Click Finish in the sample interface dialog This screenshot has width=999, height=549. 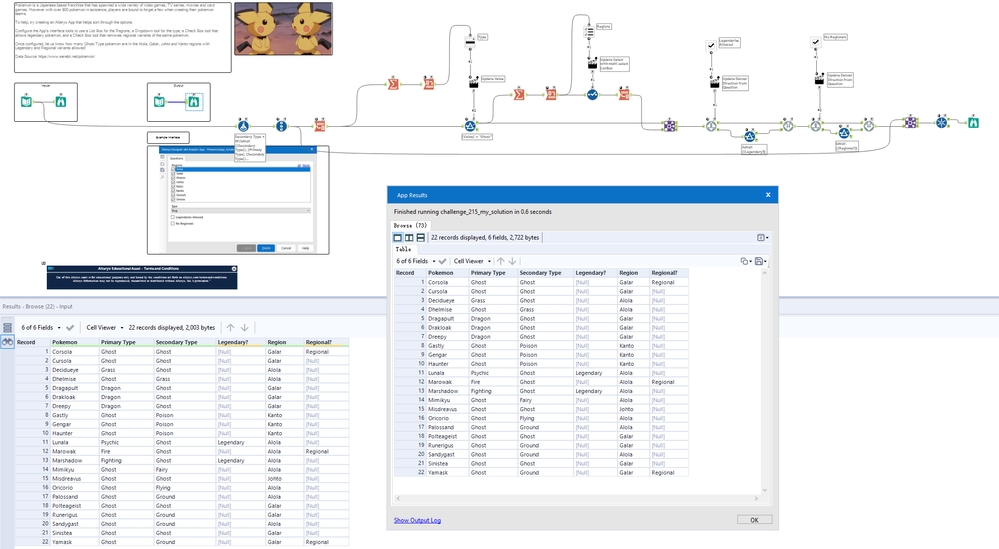(x=266, y=248)
